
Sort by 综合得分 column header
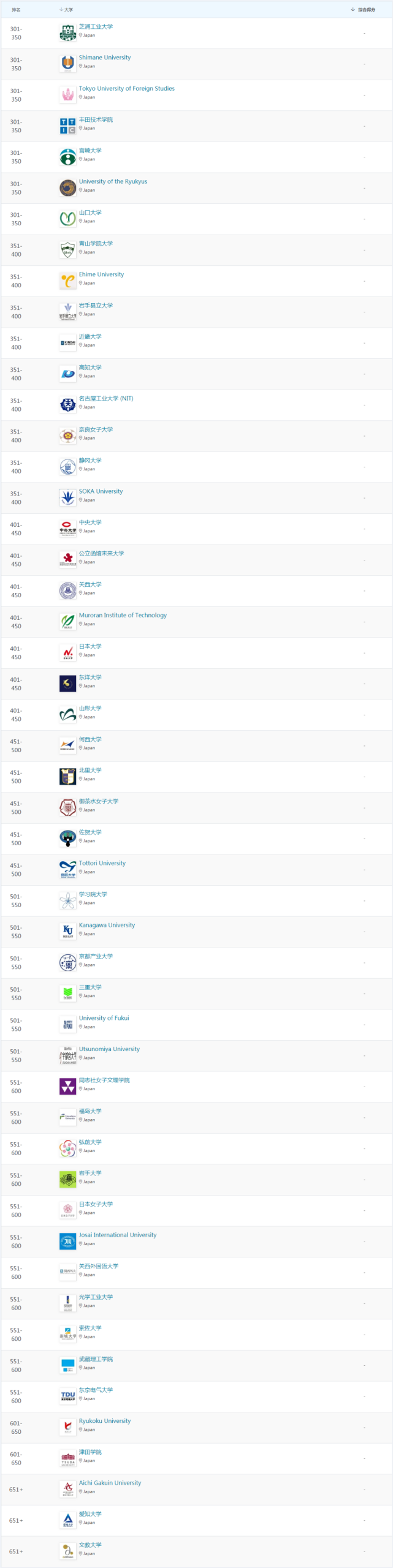pos(363,10)
